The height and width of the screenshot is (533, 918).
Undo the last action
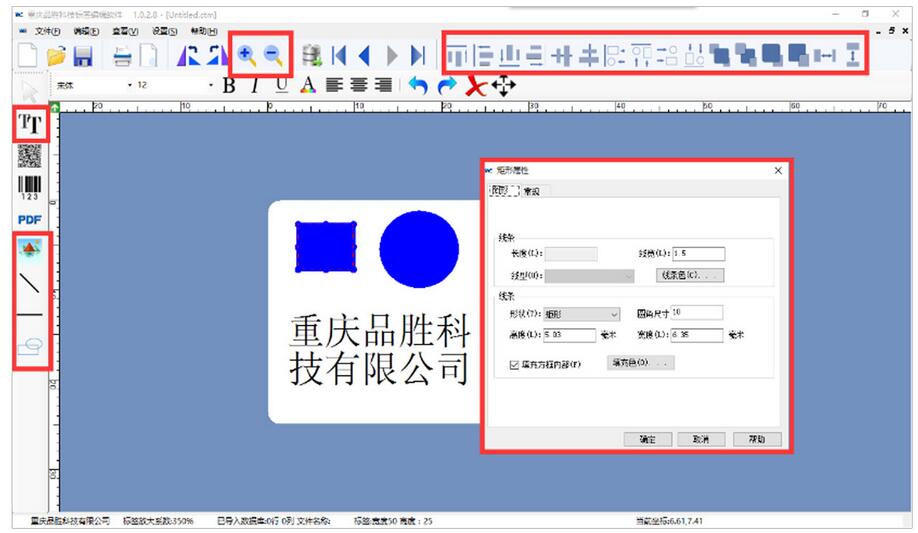[417, 86]
